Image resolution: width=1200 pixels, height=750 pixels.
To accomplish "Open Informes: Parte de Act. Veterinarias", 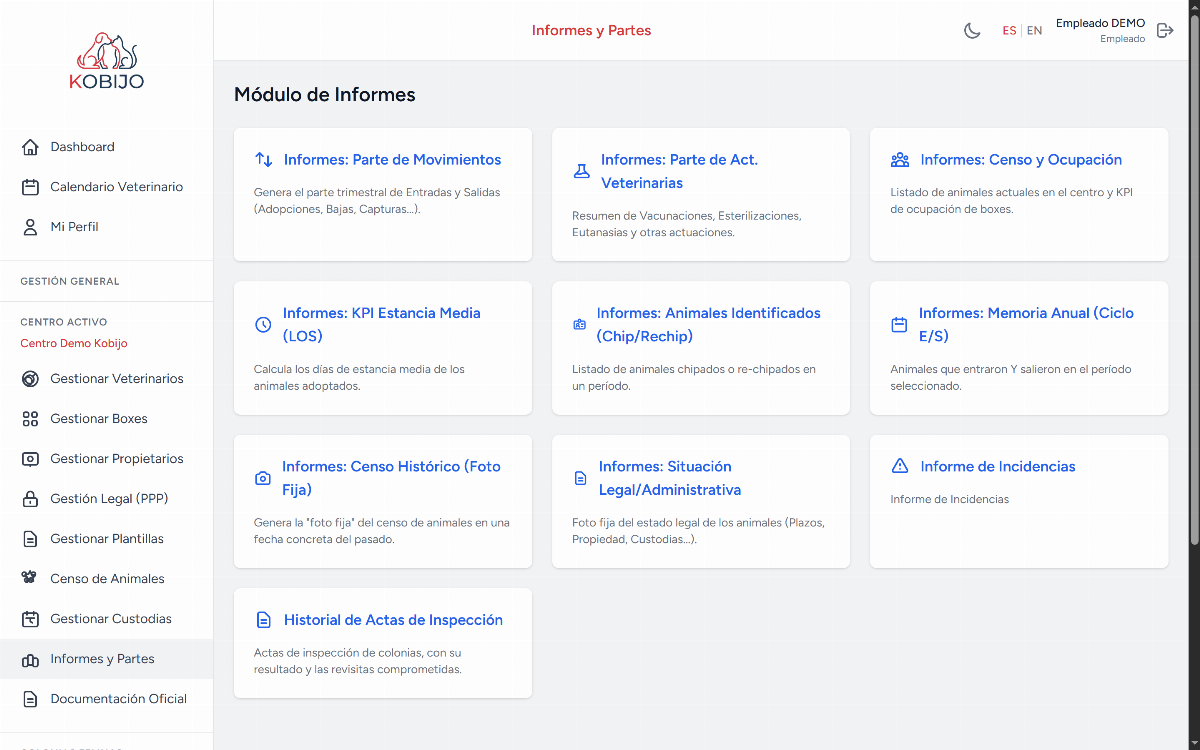I will [679, 171].
